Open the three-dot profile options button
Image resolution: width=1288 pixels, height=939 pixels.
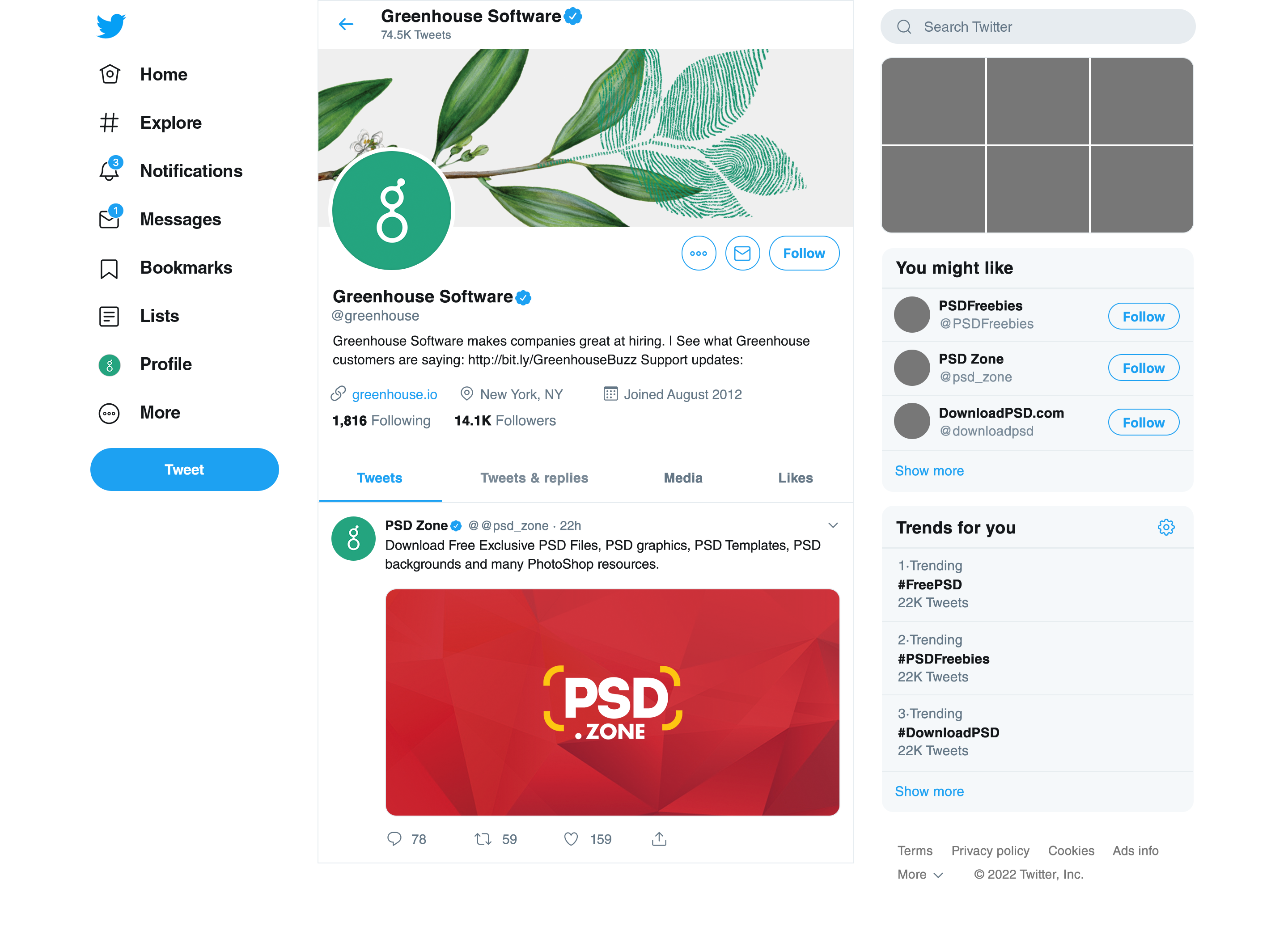point(698,253)
